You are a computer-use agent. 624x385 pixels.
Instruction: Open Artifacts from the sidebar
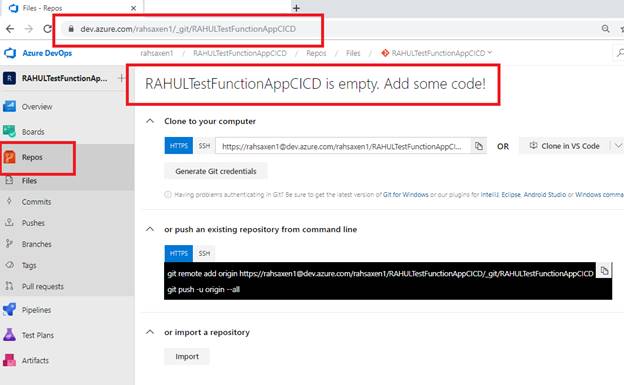[x=35, y=360]
